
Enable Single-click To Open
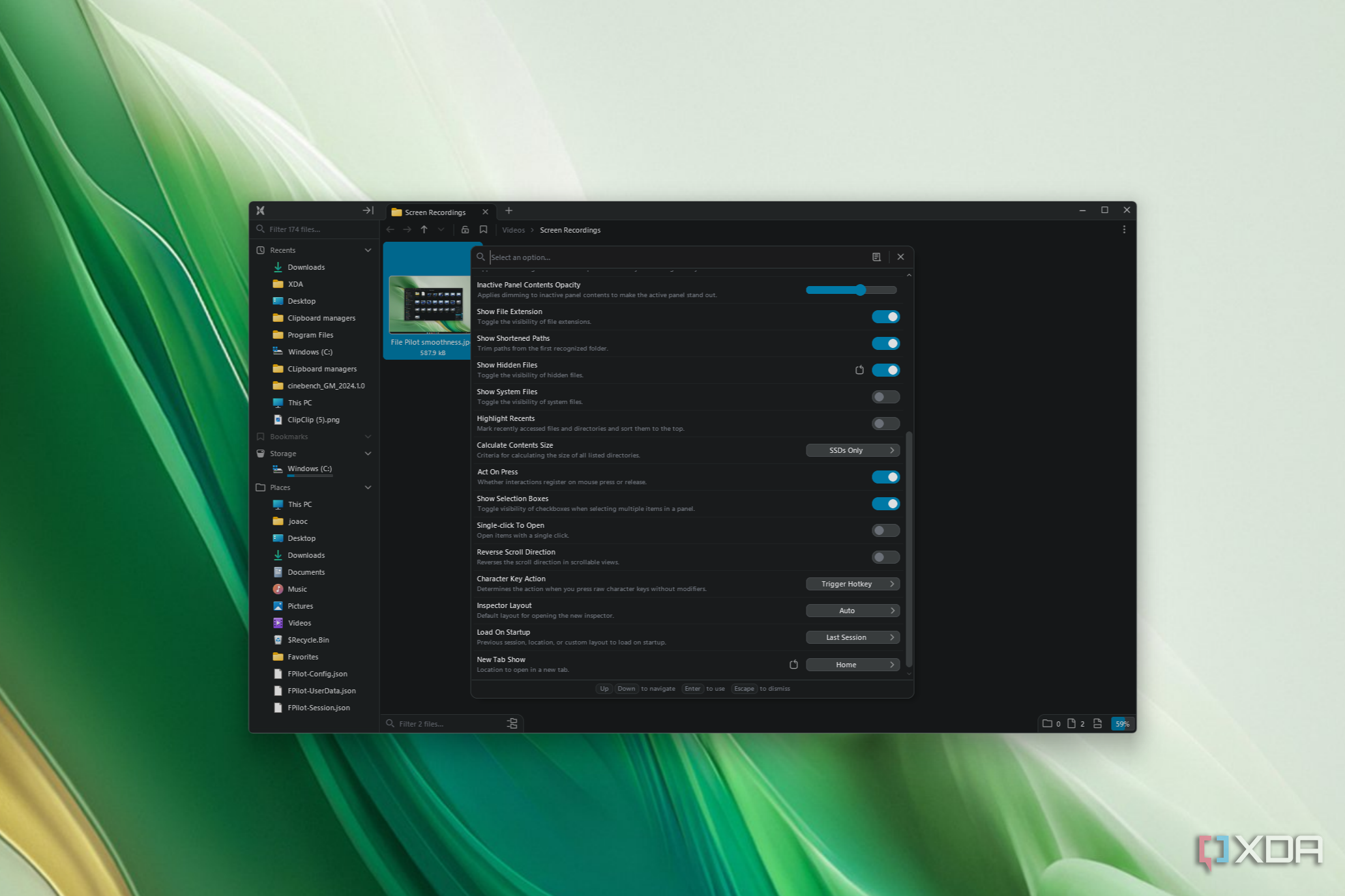[x=885, y=530]
